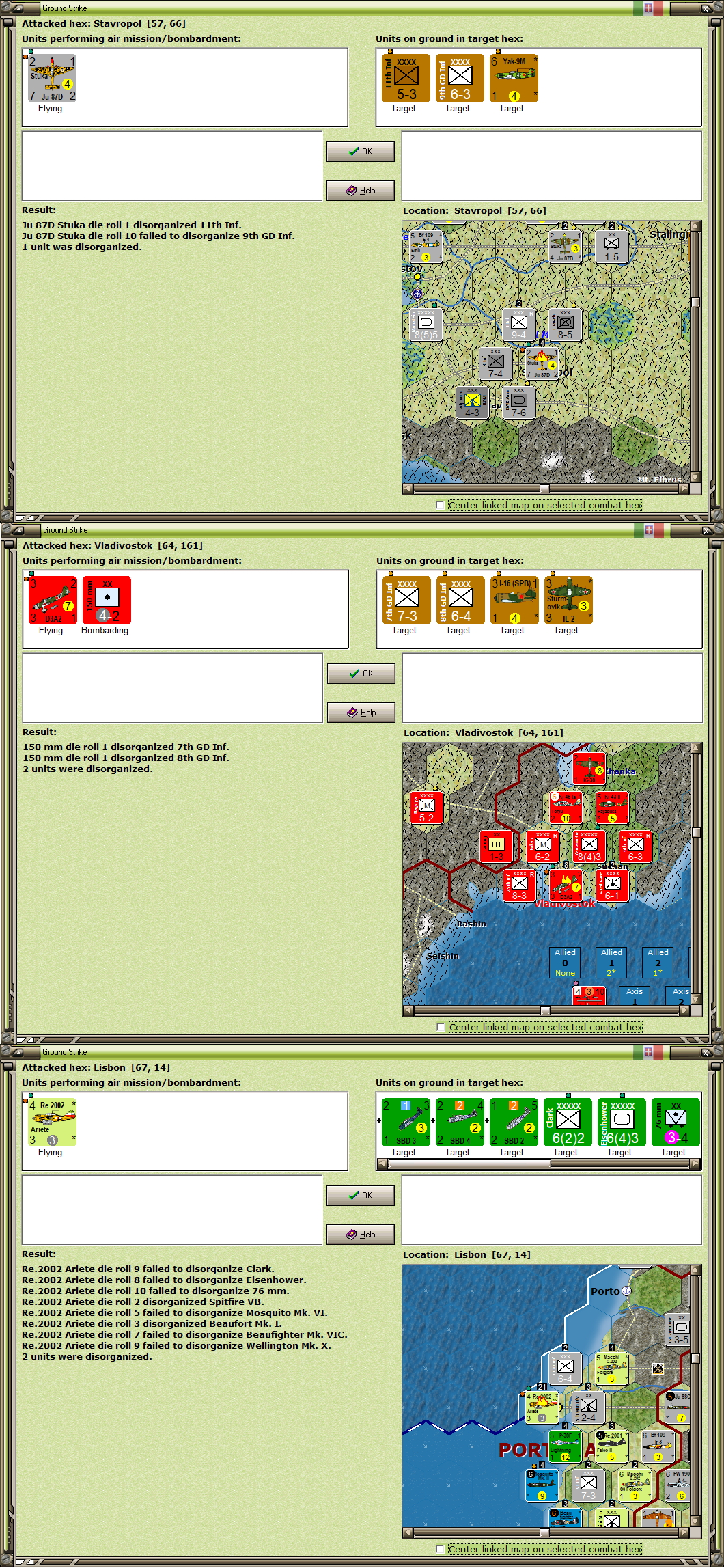
Task: Select the 76 mm 3-4 target unit
Action: (x=676, y=1123)
